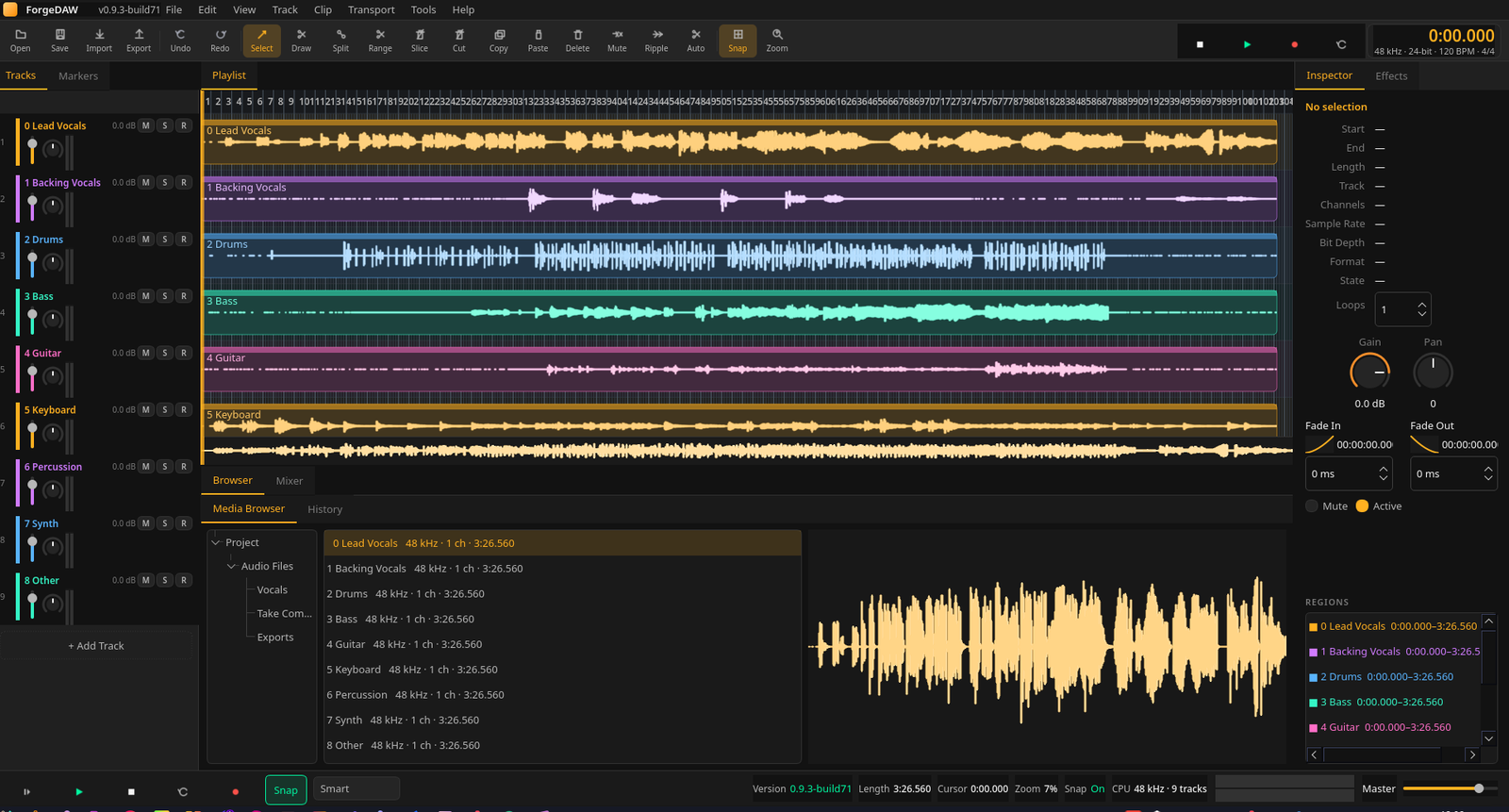The height and width of the screenshot is (812, 1509).
Task: Select the 3 Bass region in Regions list
Action: 1393,703
